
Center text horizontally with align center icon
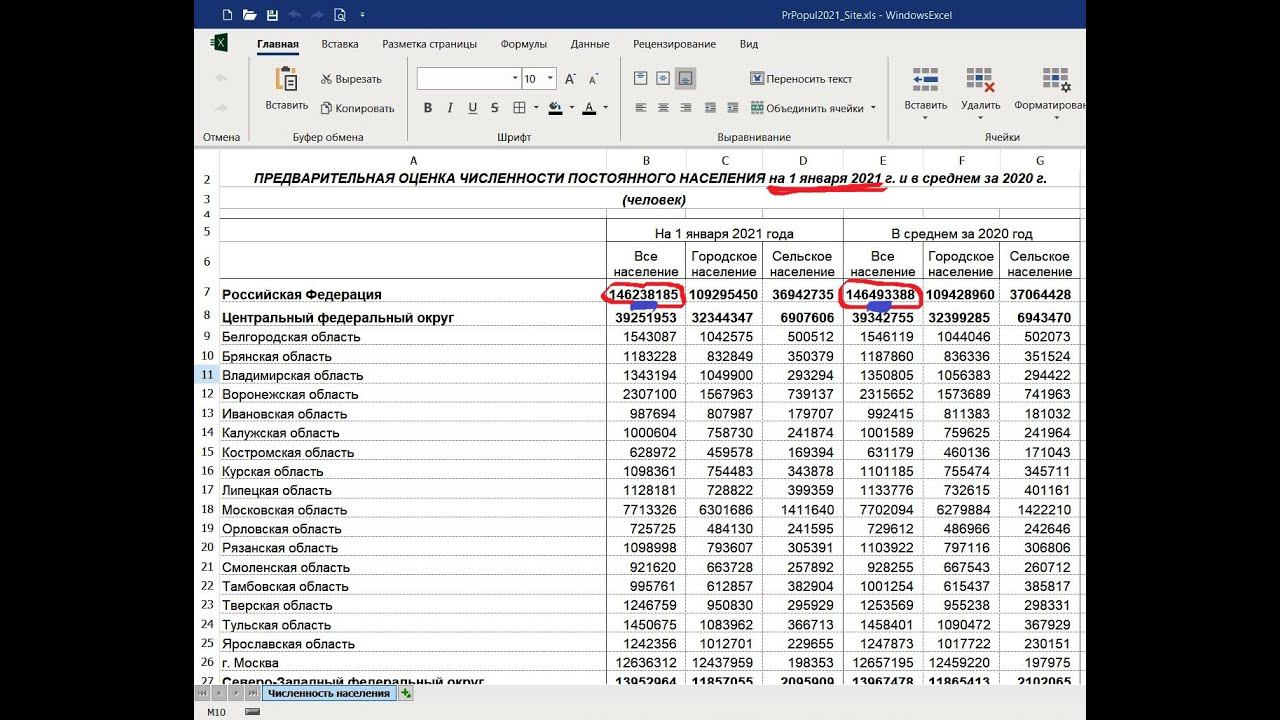(x=663, y=108)
